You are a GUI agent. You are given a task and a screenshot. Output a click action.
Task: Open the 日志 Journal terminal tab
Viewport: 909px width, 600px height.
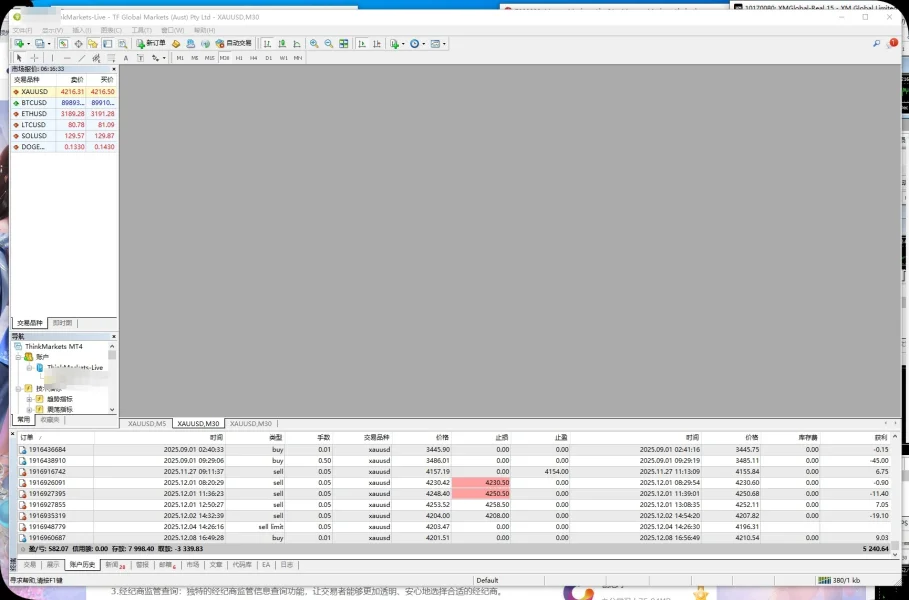point(286,565)
